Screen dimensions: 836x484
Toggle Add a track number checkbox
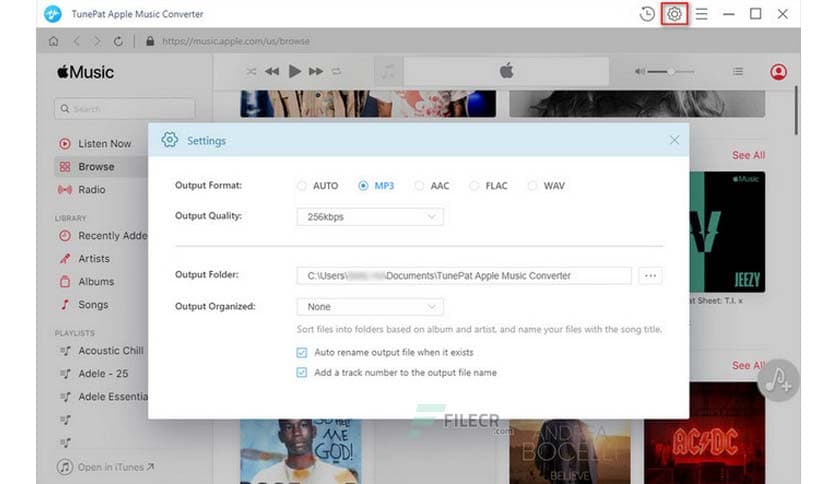(302, 373)
